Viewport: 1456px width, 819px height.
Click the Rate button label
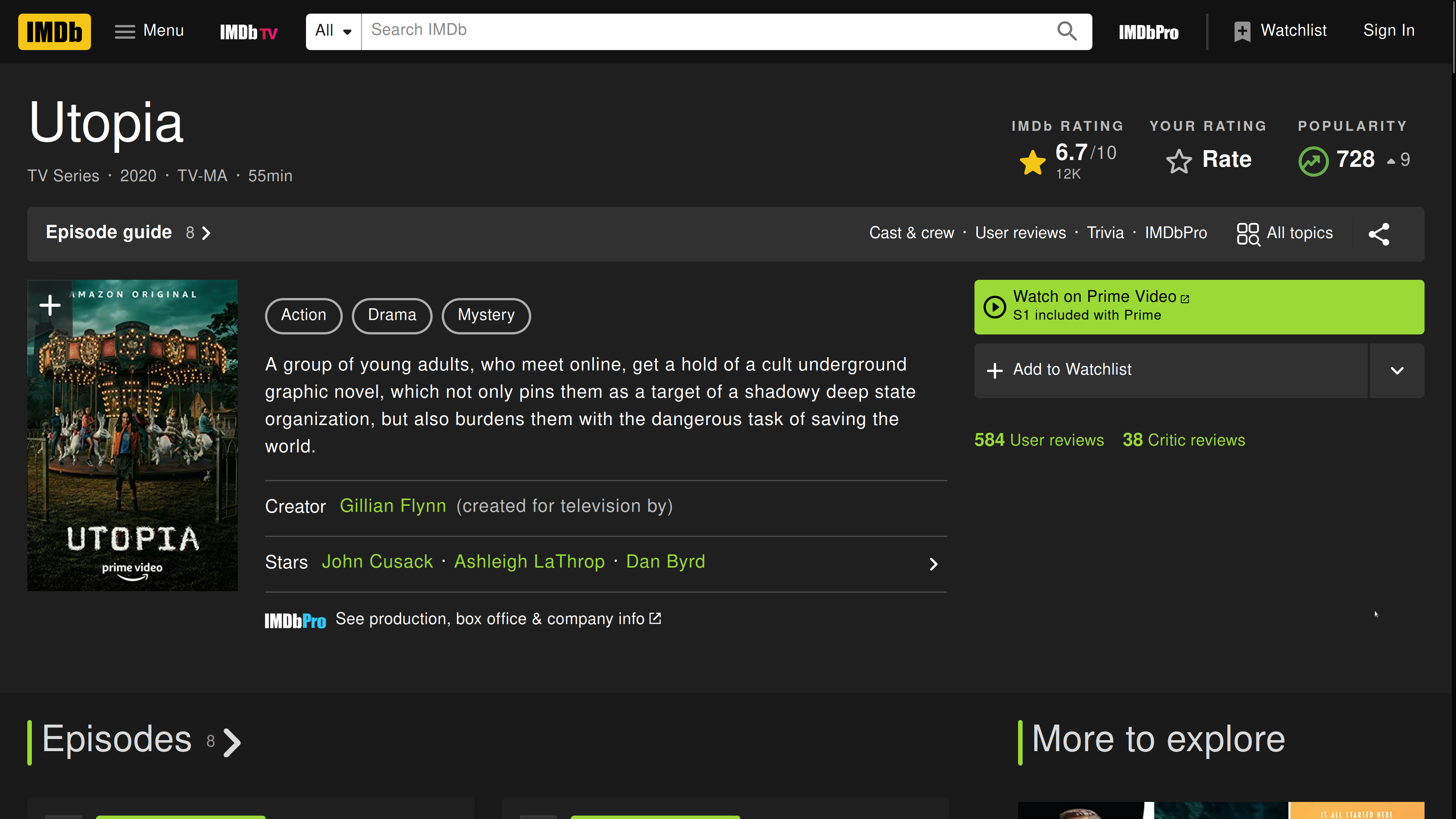1227,159
